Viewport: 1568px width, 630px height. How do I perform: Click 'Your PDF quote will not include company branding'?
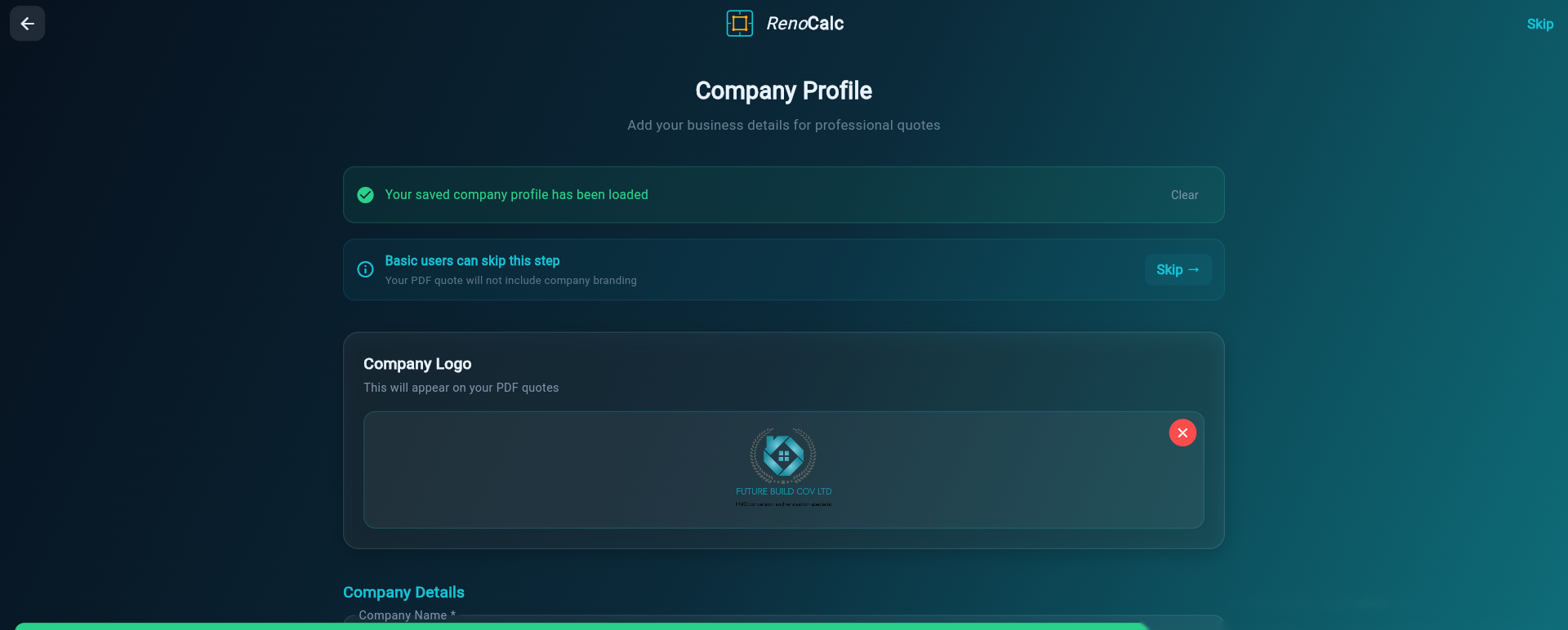click(510, 281)
